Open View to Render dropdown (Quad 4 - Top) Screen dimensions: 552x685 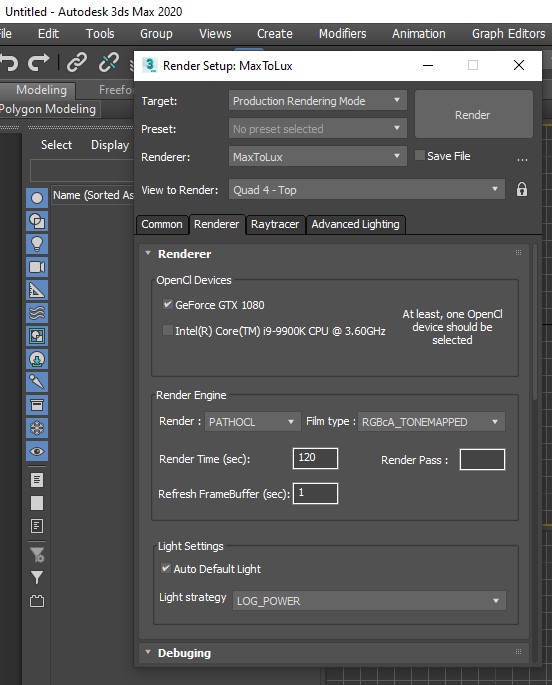pos(367,190)
